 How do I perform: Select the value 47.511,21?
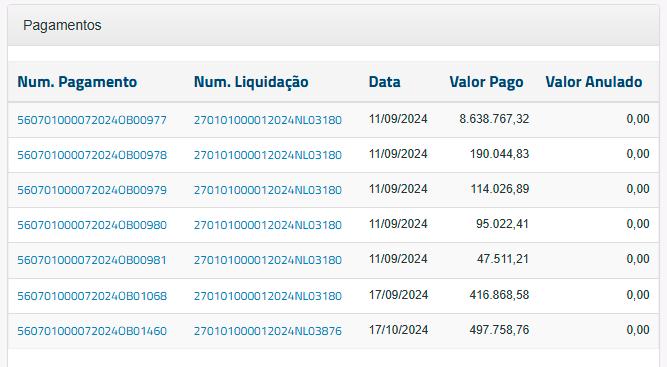(503, 259)
